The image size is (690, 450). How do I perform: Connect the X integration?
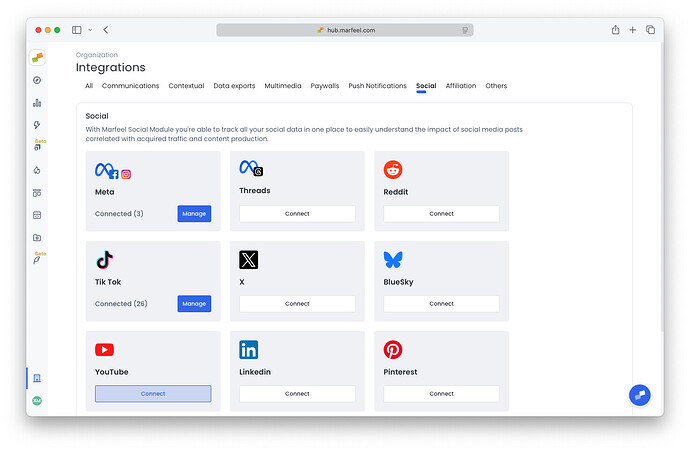[297, 304]
